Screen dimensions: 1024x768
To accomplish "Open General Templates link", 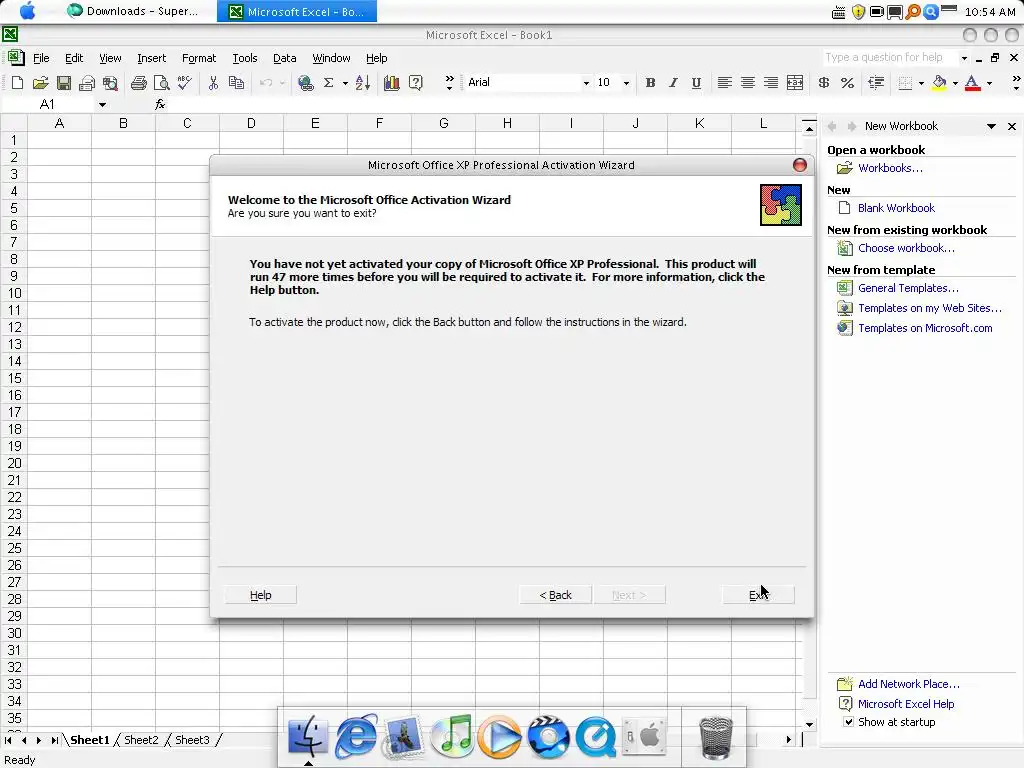I will [908, 288].
